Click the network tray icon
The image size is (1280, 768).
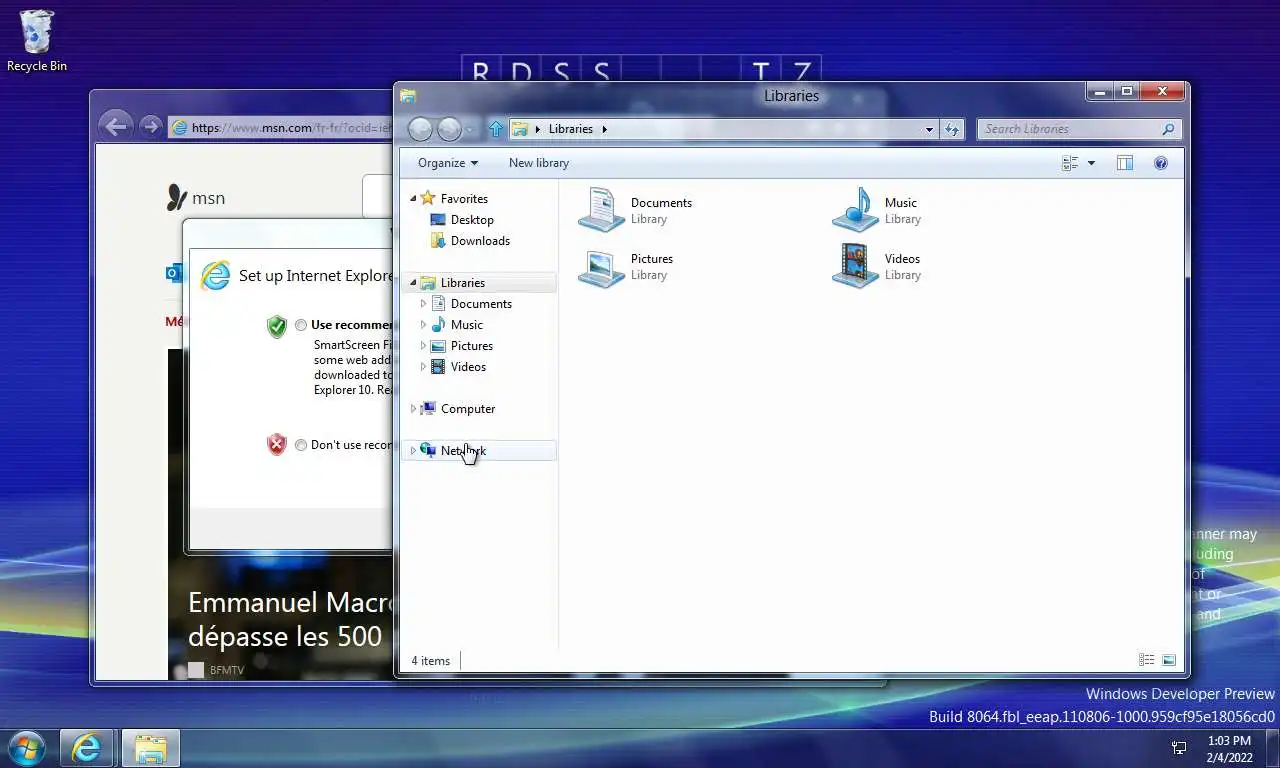(x=1179, y=748)
